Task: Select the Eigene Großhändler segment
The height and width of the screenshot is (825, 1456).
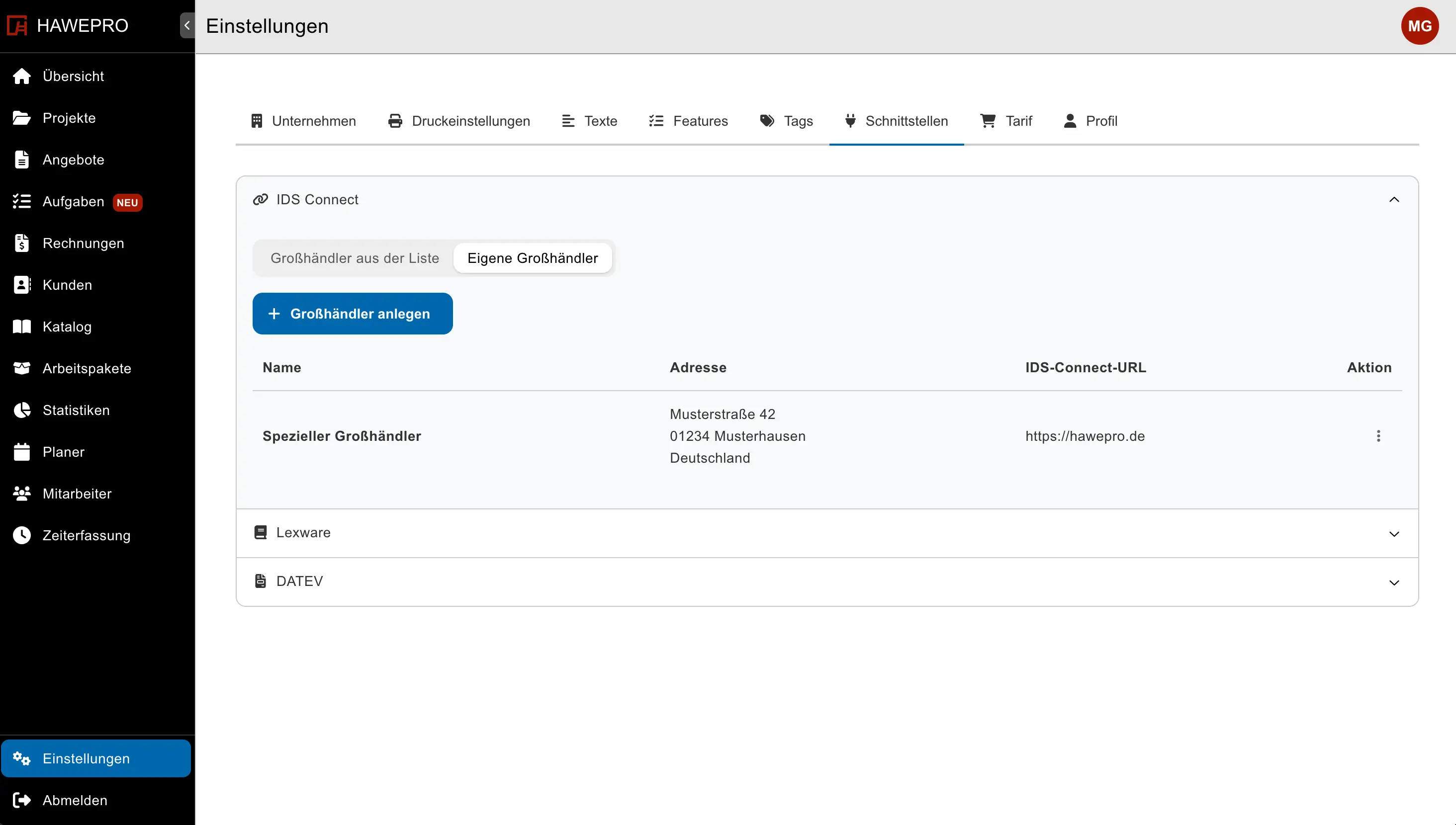Action: tap(533, 258)
